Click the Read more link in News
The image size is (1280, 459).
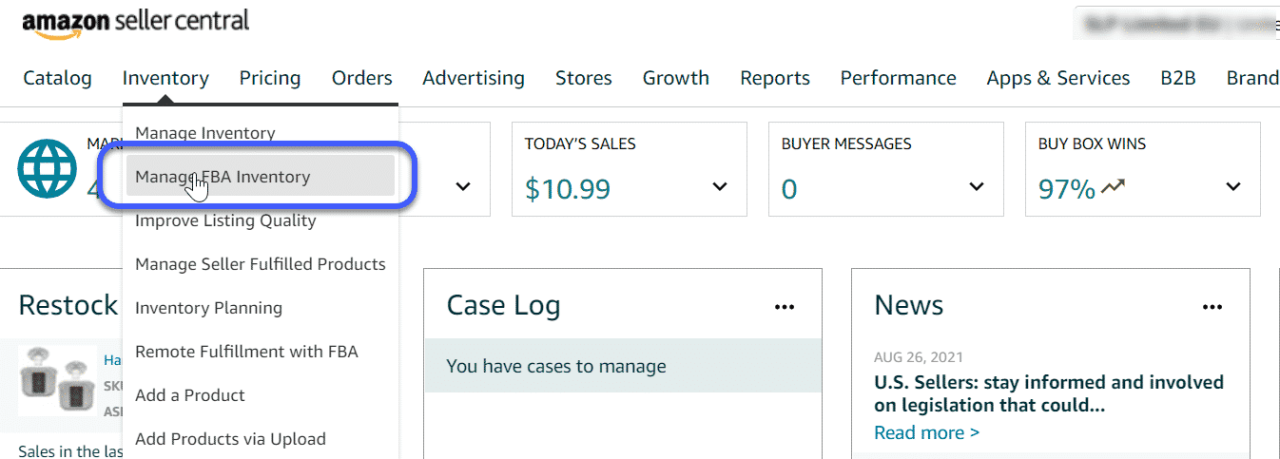pyautogui.click(x=926, y=432)
